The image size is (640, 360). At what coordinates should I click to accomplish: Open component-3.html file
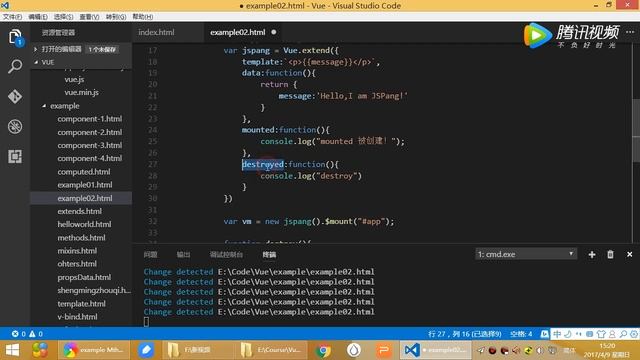[x=89, y=145]
